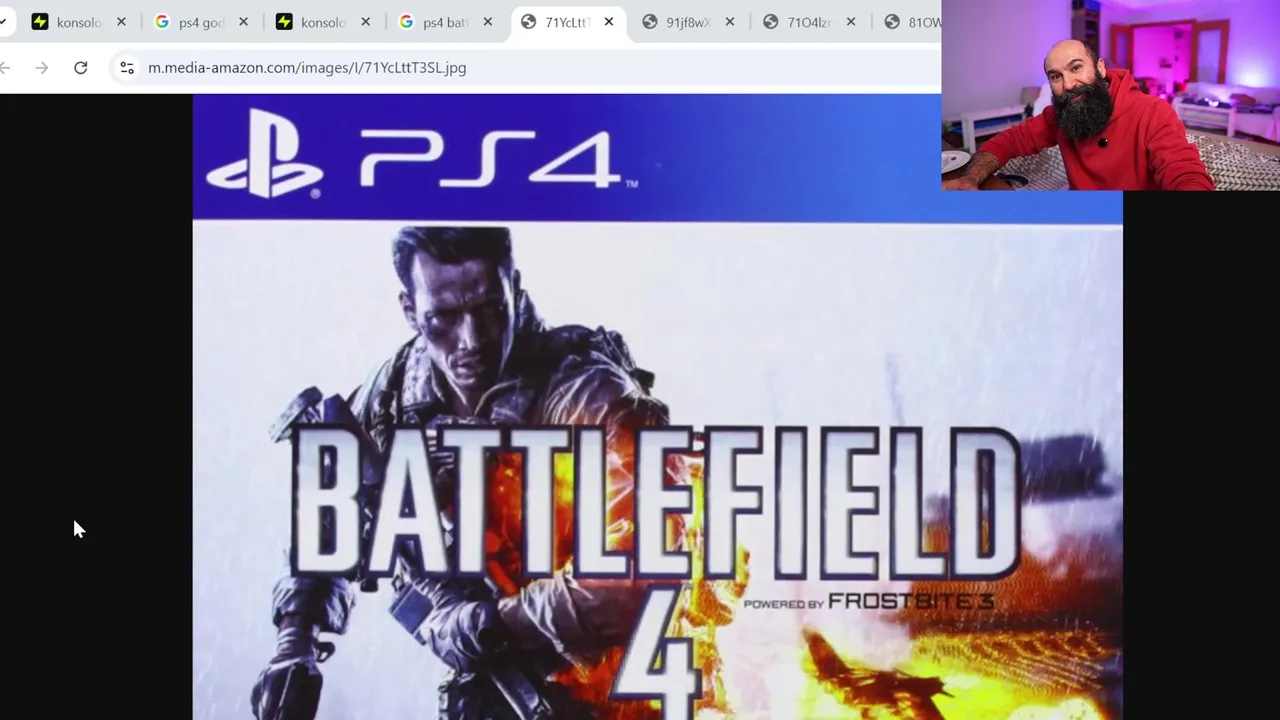Image resolution: width=1280 pixels, height=720 pixels.
Task: Switch to the 81OW tab
Action: click(x=912, y=22)
